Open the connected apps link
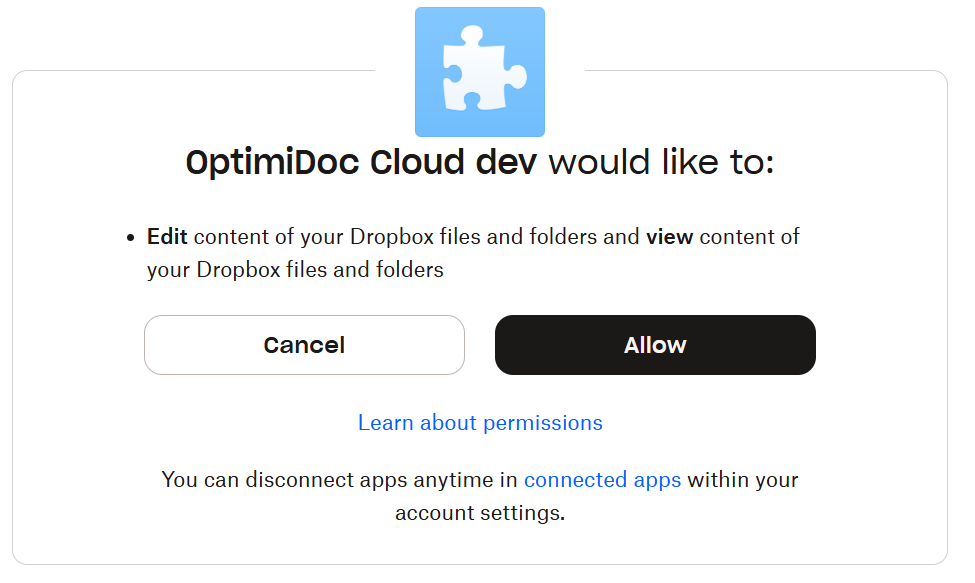Image resolution: width=975 pixels, height=583 pixels. tap(602, 480)
